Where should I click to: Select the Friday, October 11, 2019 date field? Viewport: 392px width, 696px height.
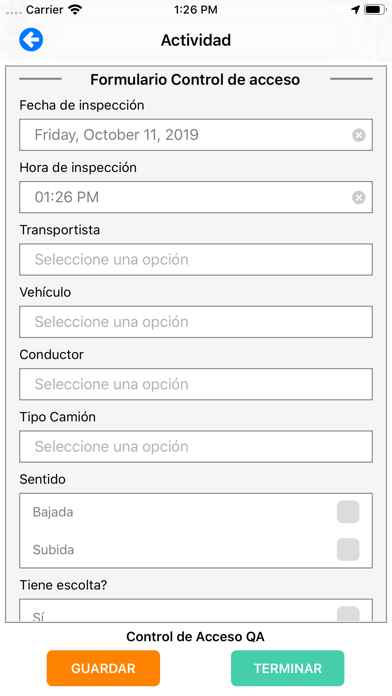[196, 135]
